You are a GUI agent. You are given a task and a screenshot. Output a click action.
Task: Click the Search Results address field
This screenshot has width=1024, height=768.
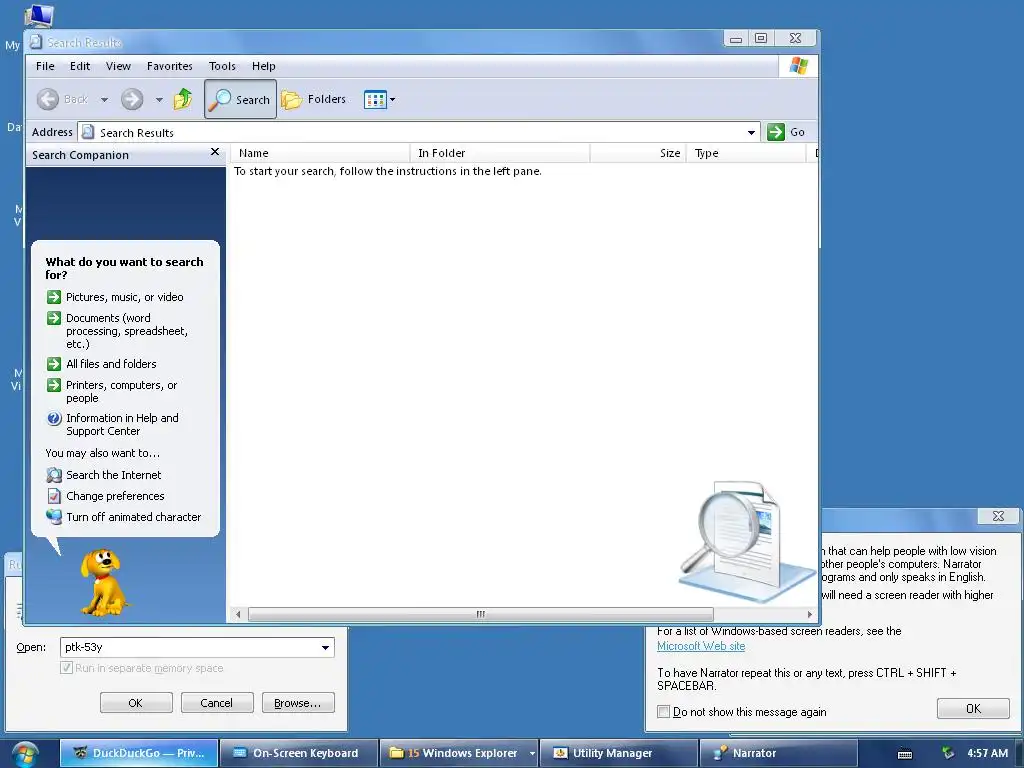click(418, 133)
